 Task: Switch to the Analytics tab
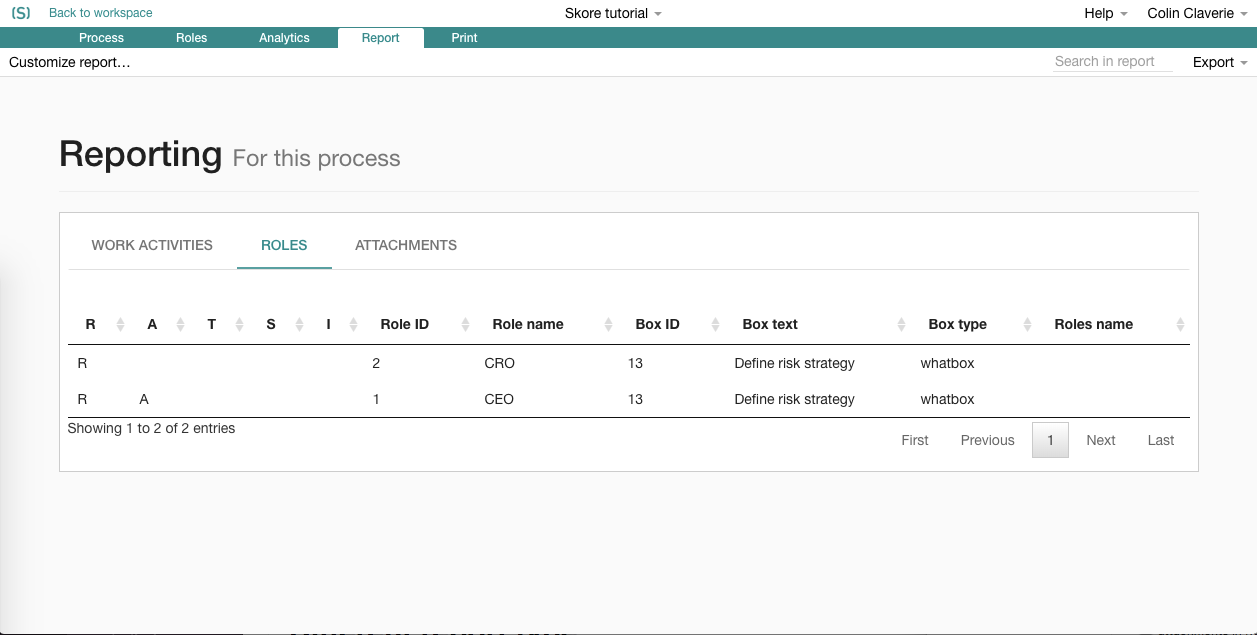pyautogui.click(x=284, y=38)
